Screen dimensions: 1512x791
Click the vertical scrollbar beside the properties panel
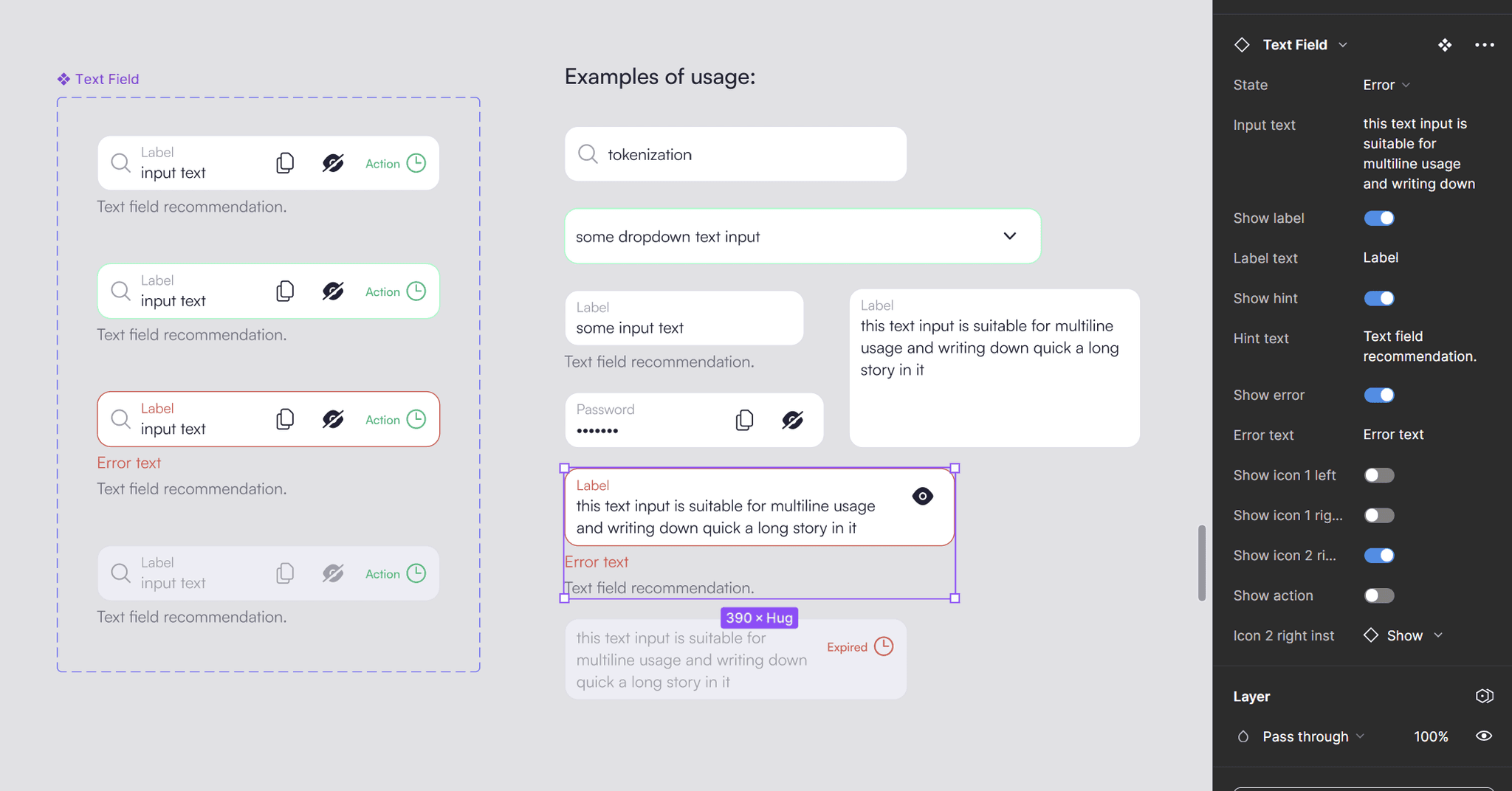[x=1202, y=563]
